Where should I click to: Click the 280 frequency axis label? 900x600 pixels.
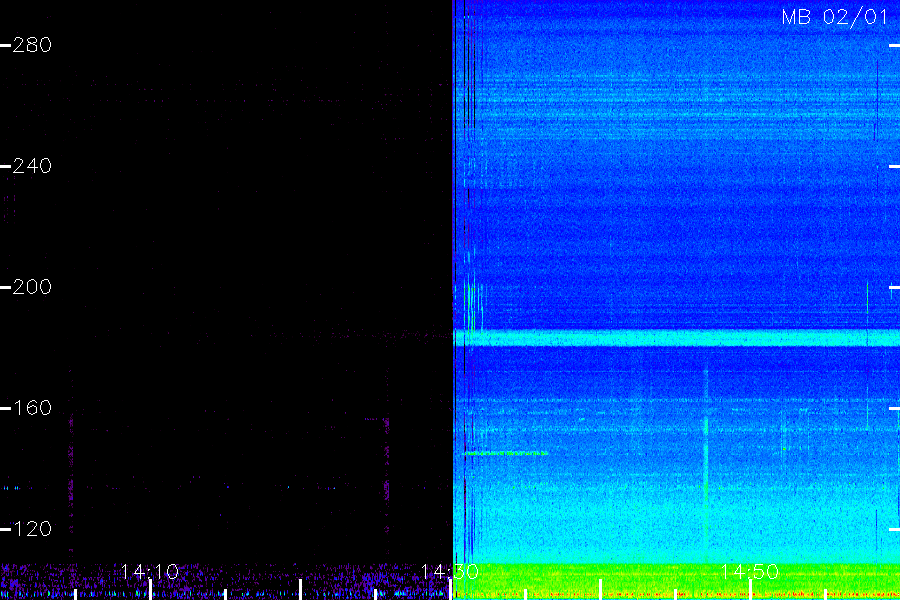click(32, 45)
